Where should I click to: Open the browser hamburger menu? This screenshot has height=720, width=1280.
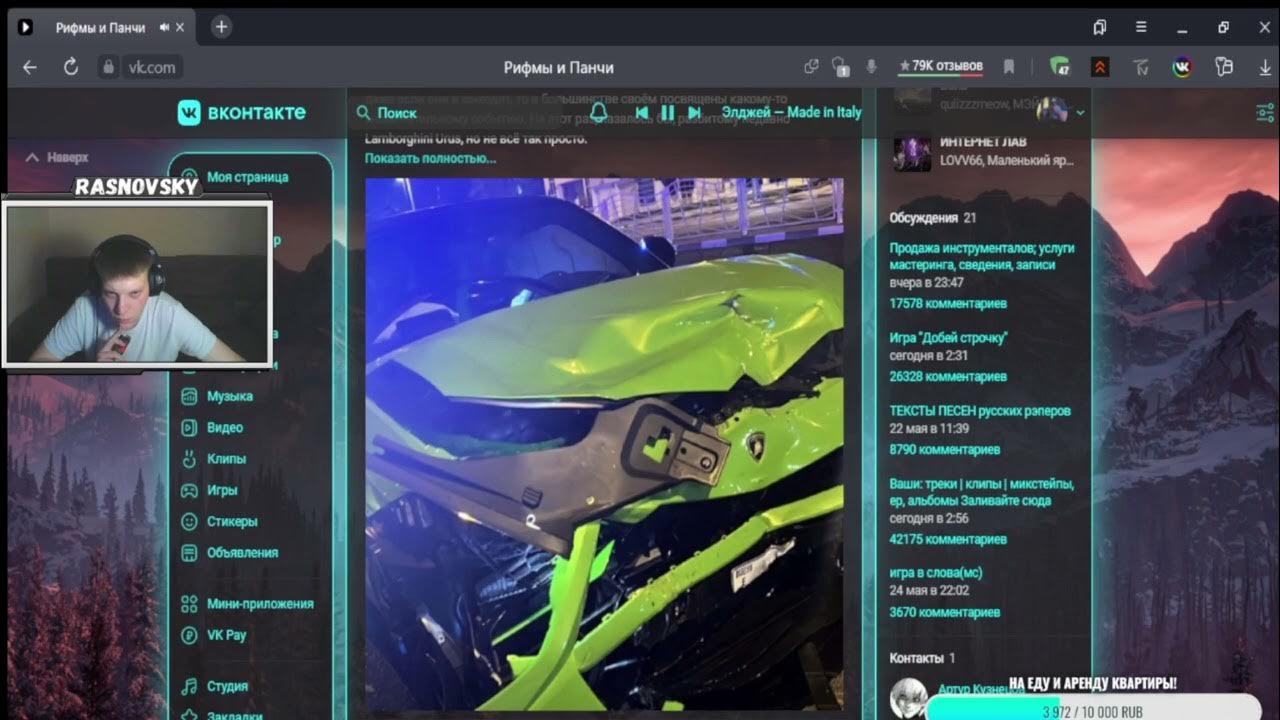click(x=1141, y=27)
